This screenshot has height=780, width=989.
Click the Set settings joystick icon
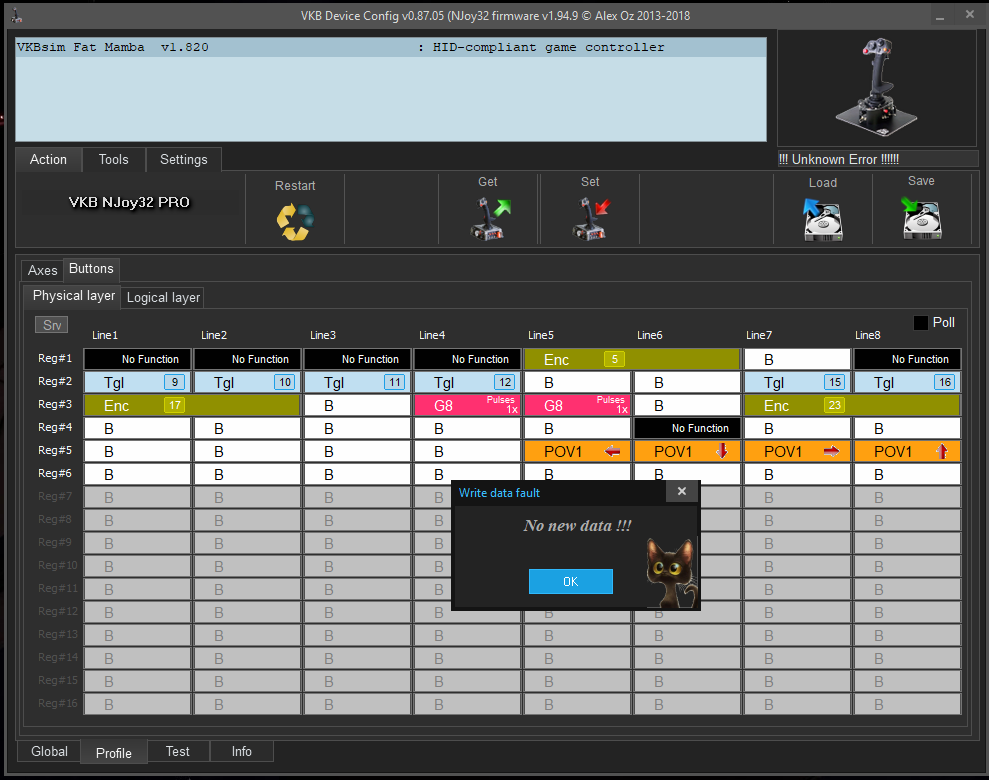[x=590, y=218]
